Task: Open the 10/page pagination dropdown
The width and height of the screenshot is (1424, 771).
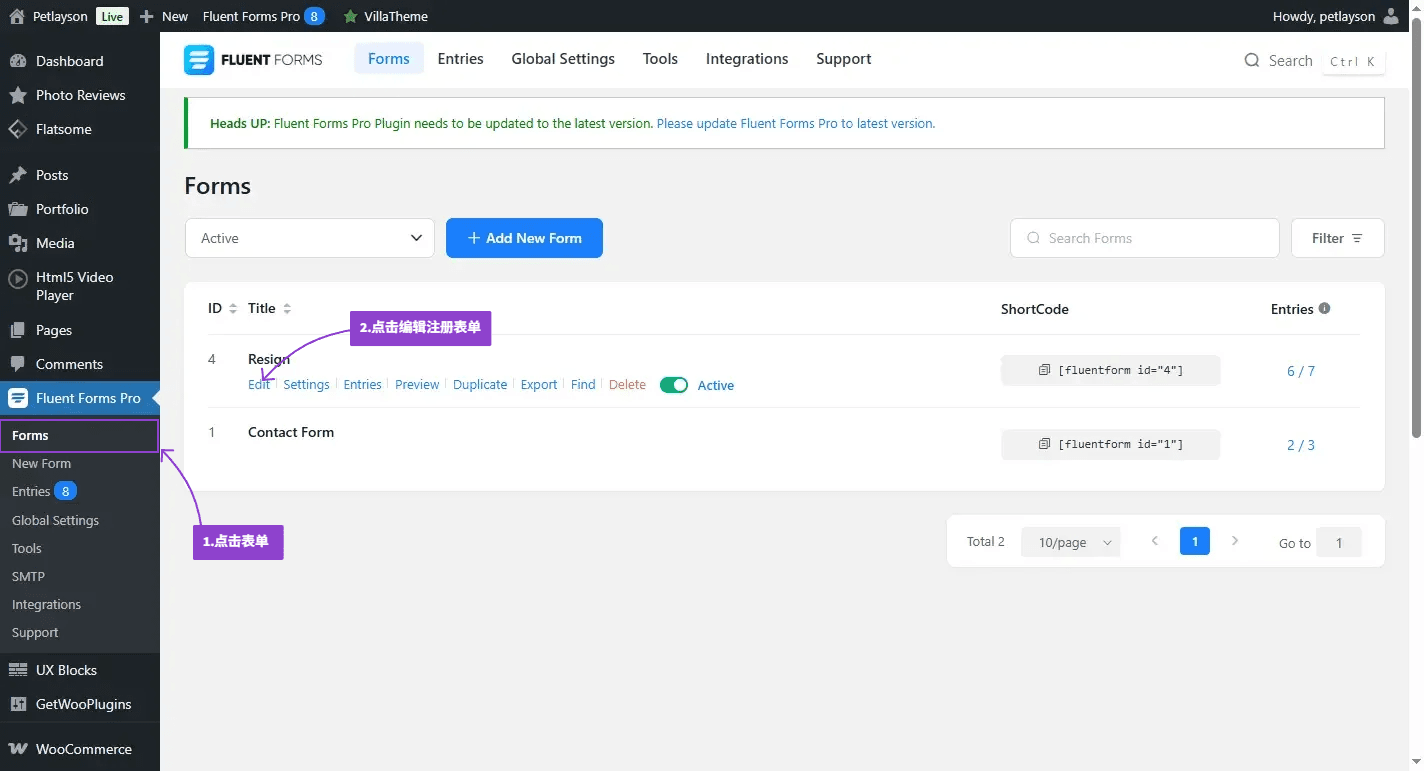Action: [1071, 542]
